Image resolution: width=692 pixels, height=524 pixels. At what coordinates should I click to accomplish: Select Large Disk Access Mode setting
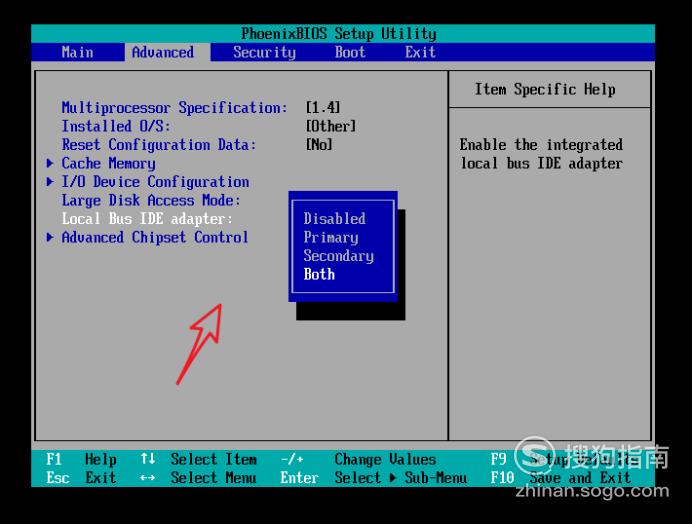(x=151, y=200)
